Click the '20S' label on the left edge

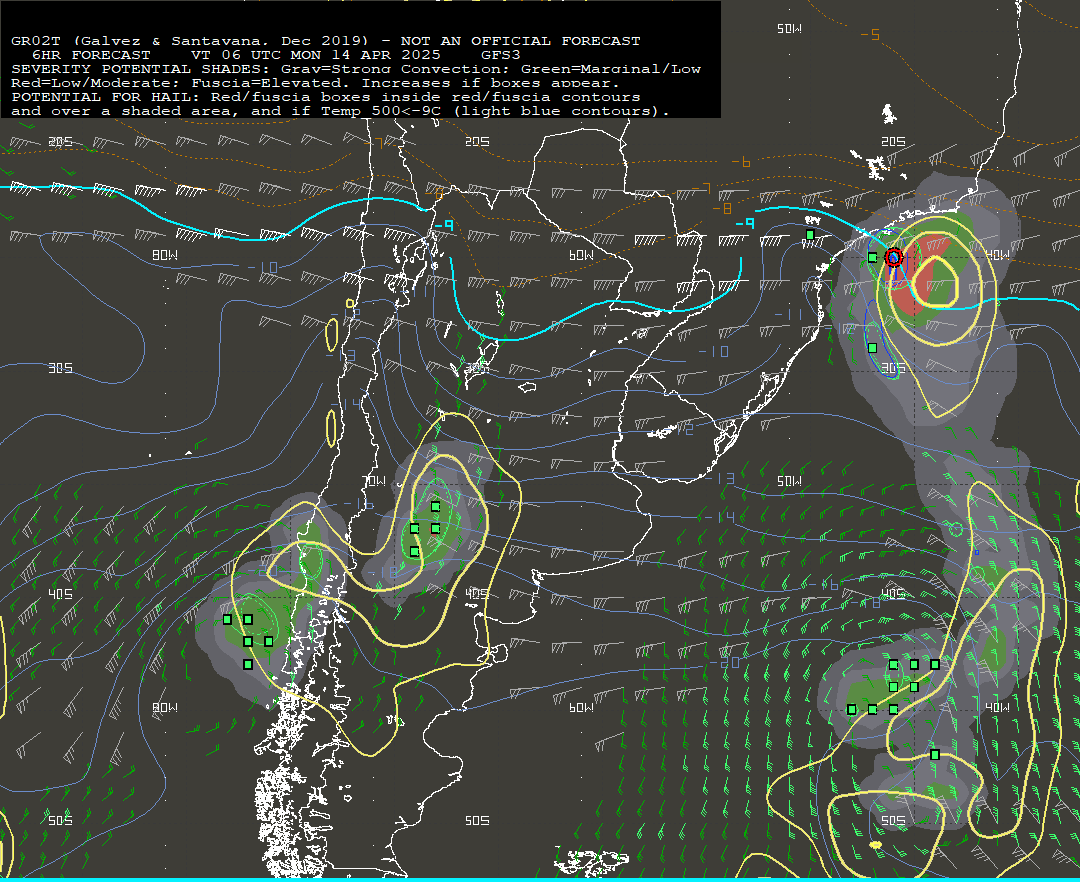coord(60,142)
